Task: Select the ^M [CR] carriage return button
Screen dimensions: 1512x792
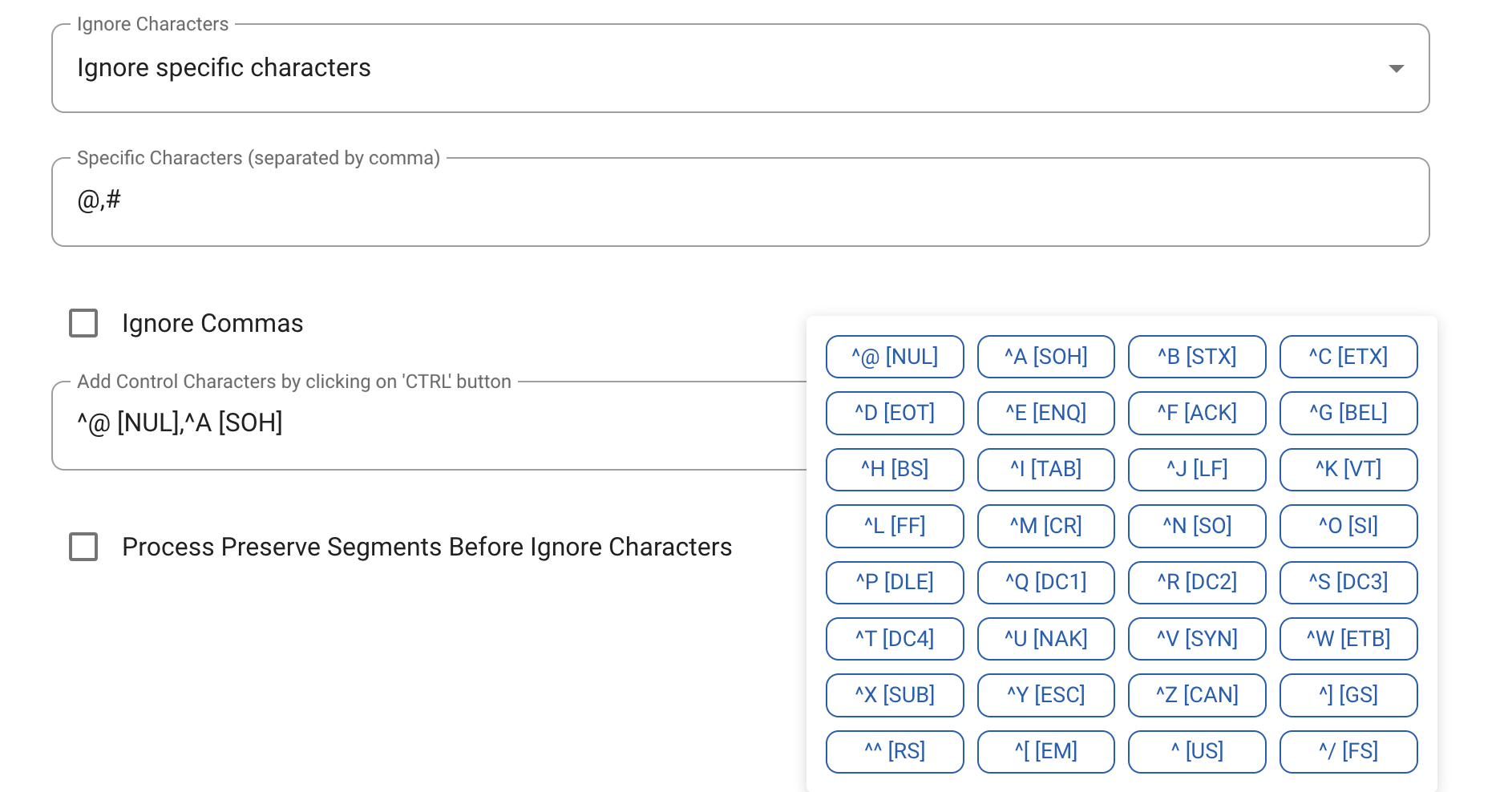Action: 1045,526
